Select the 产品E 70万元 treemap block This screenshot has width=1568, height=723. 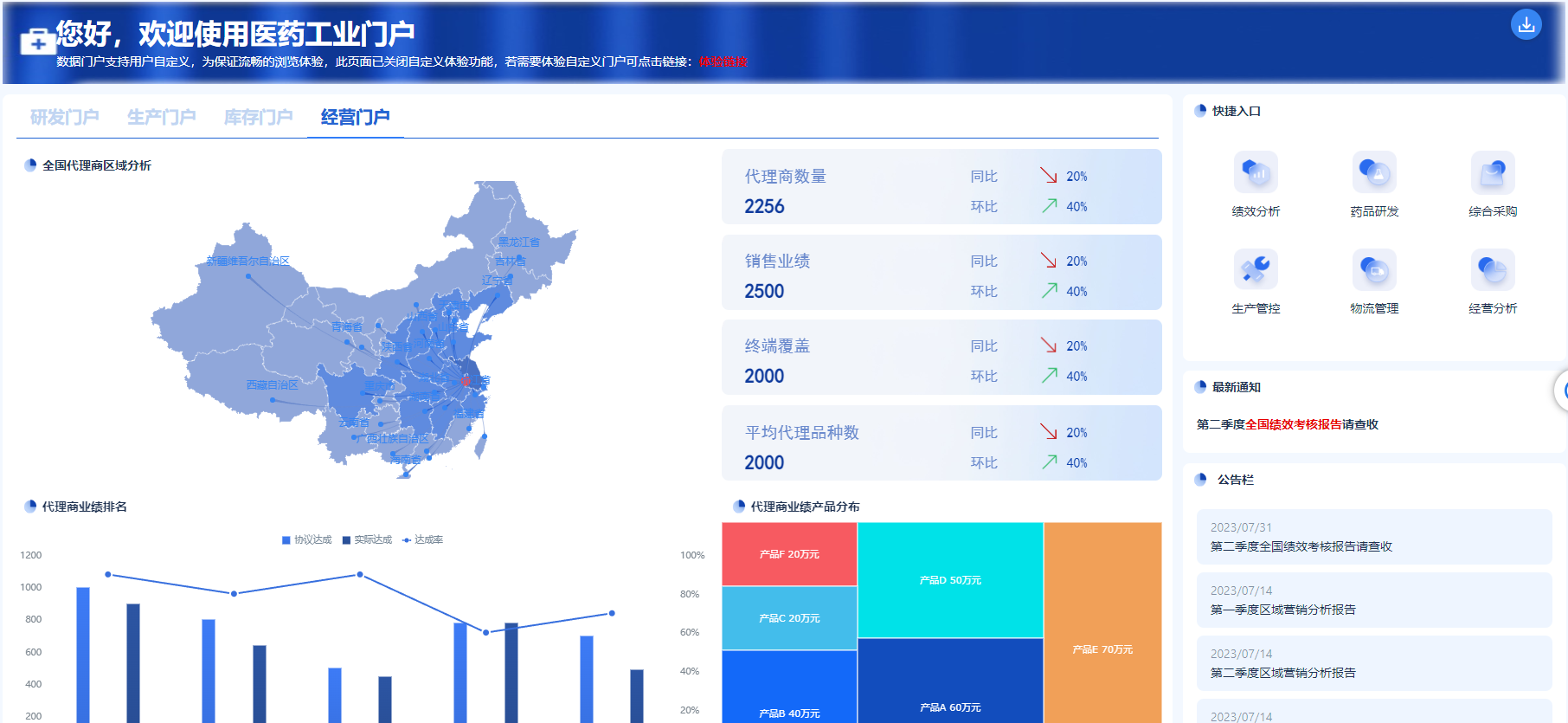tap(1102, 623)
